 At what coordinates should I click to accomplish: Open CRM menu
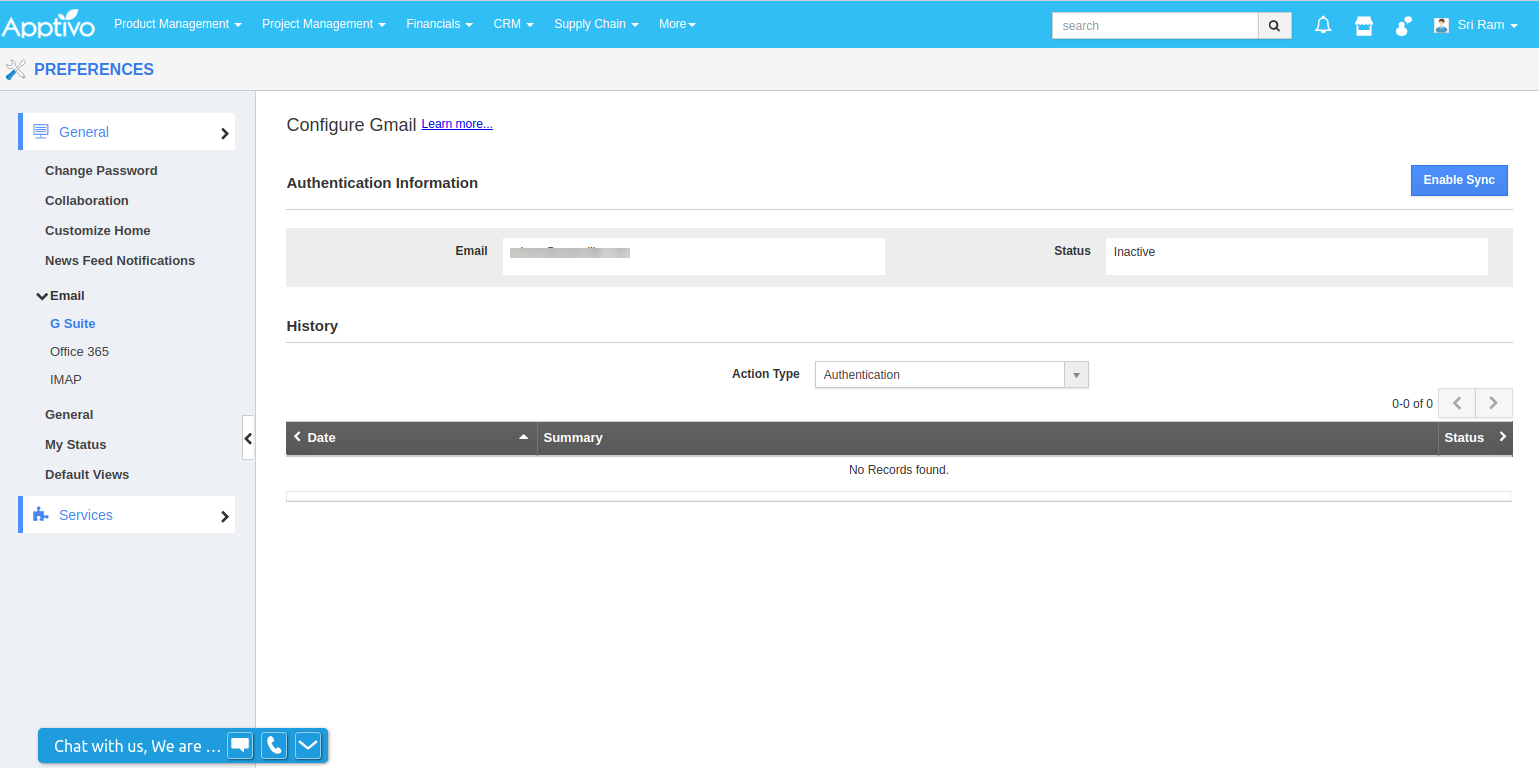[514, 24]
